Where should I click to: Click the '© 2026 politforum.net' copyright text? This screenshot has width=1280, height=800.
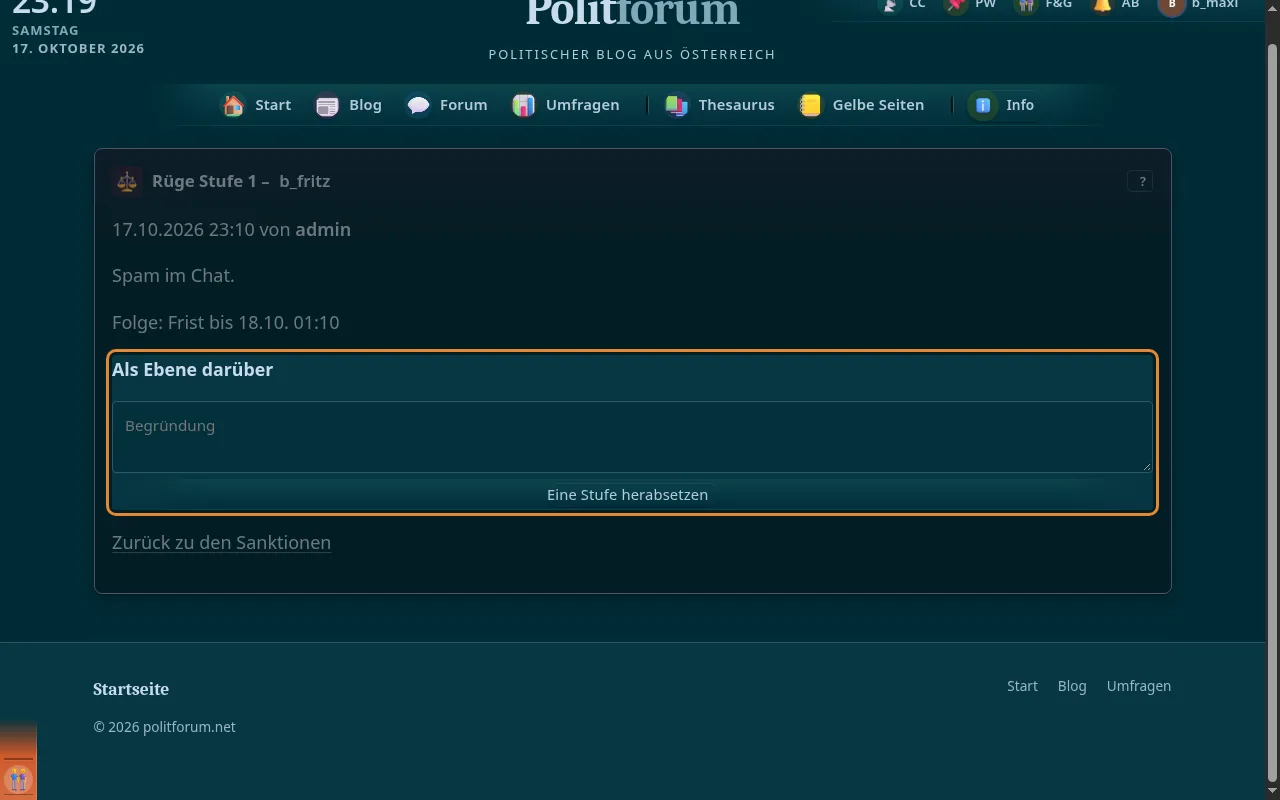coord(164,727)
